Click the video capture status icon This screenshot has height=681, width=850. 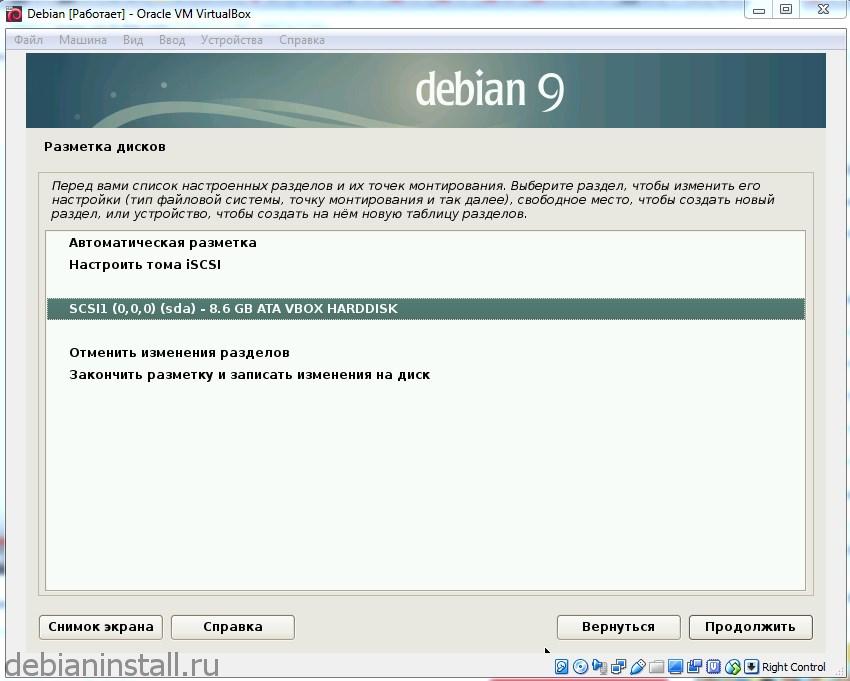694,666
